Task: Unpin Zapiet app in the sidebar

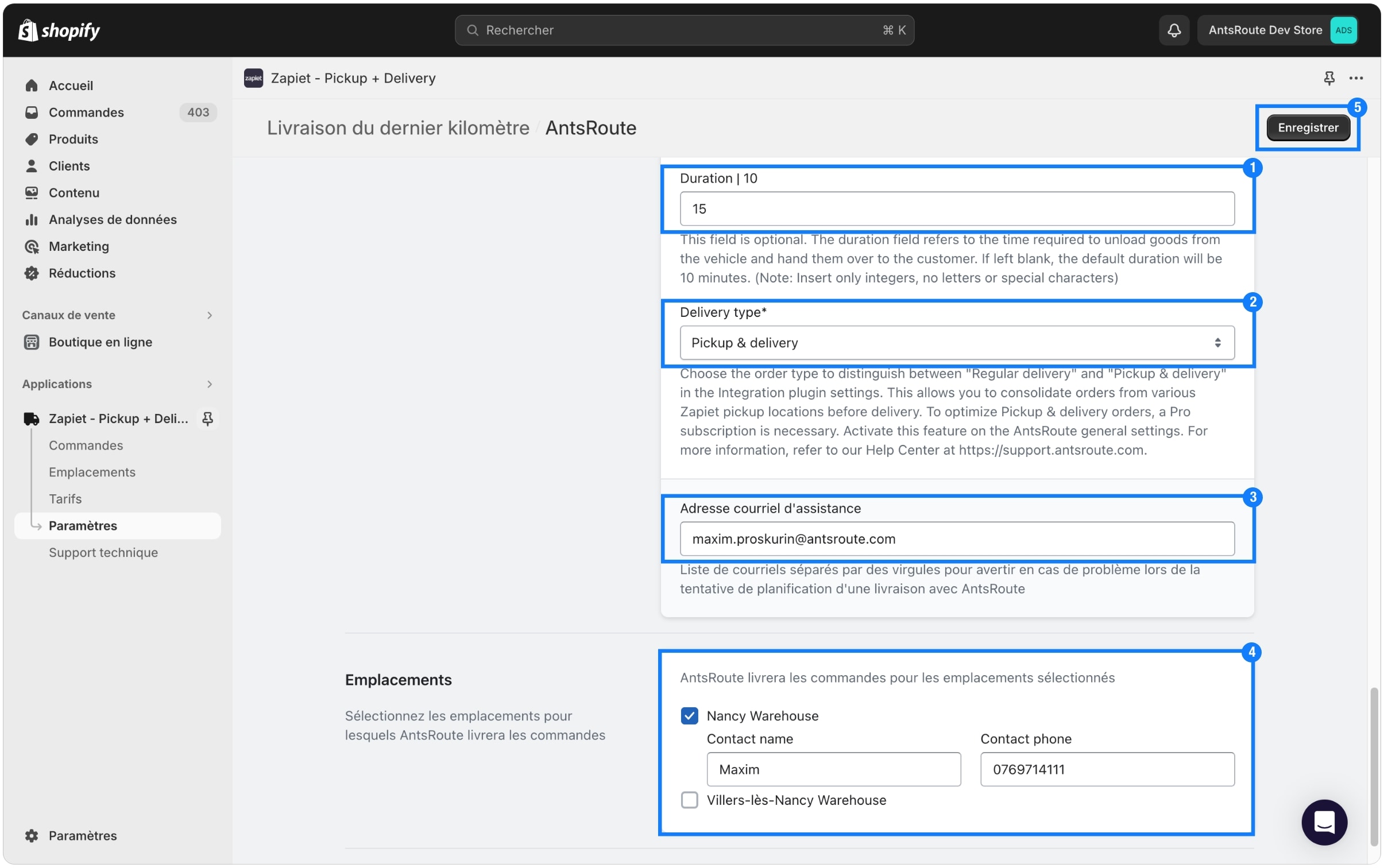Action: [207, 418]
